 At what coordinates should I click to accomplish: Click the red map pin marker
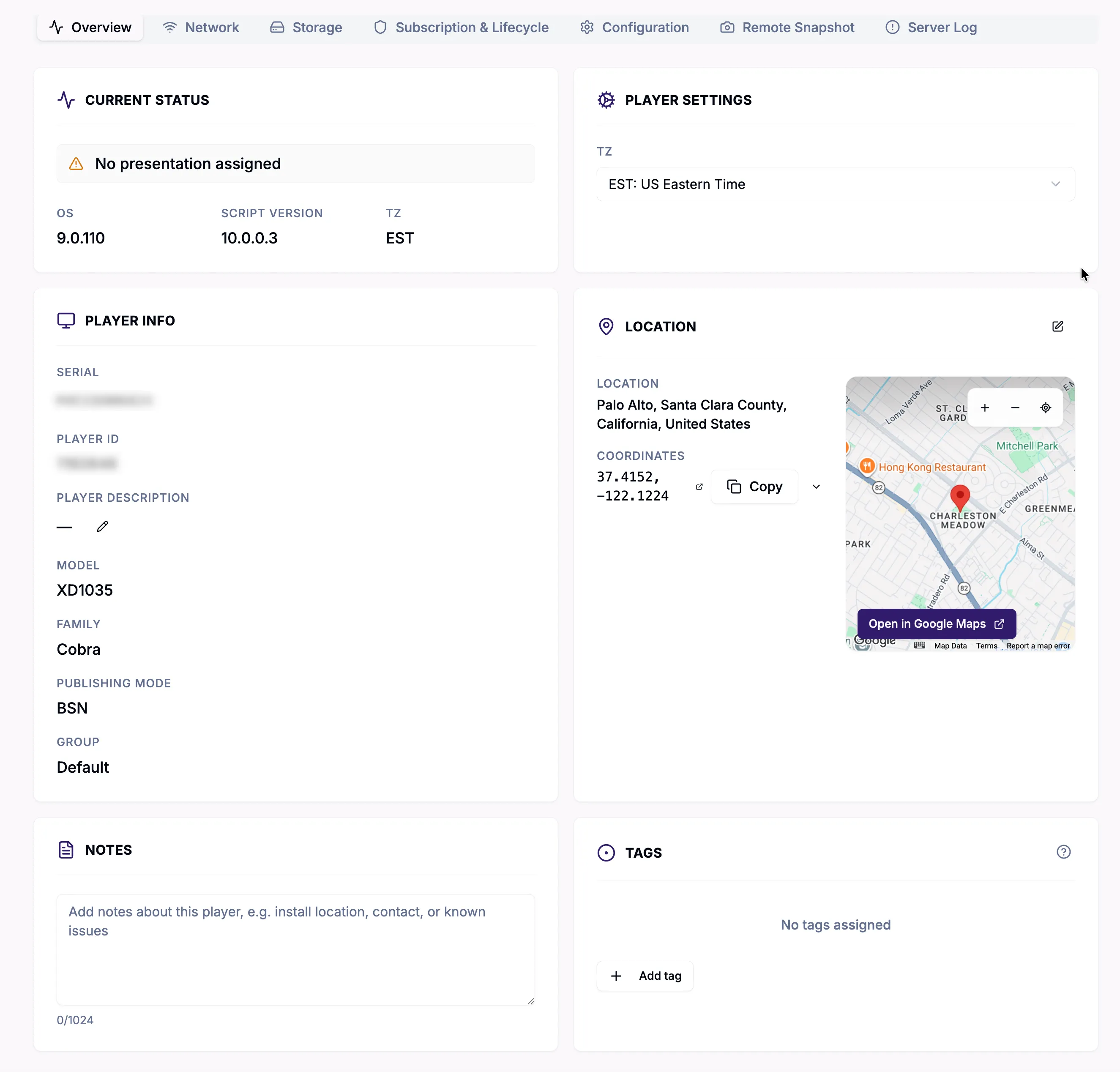(959, 498)
